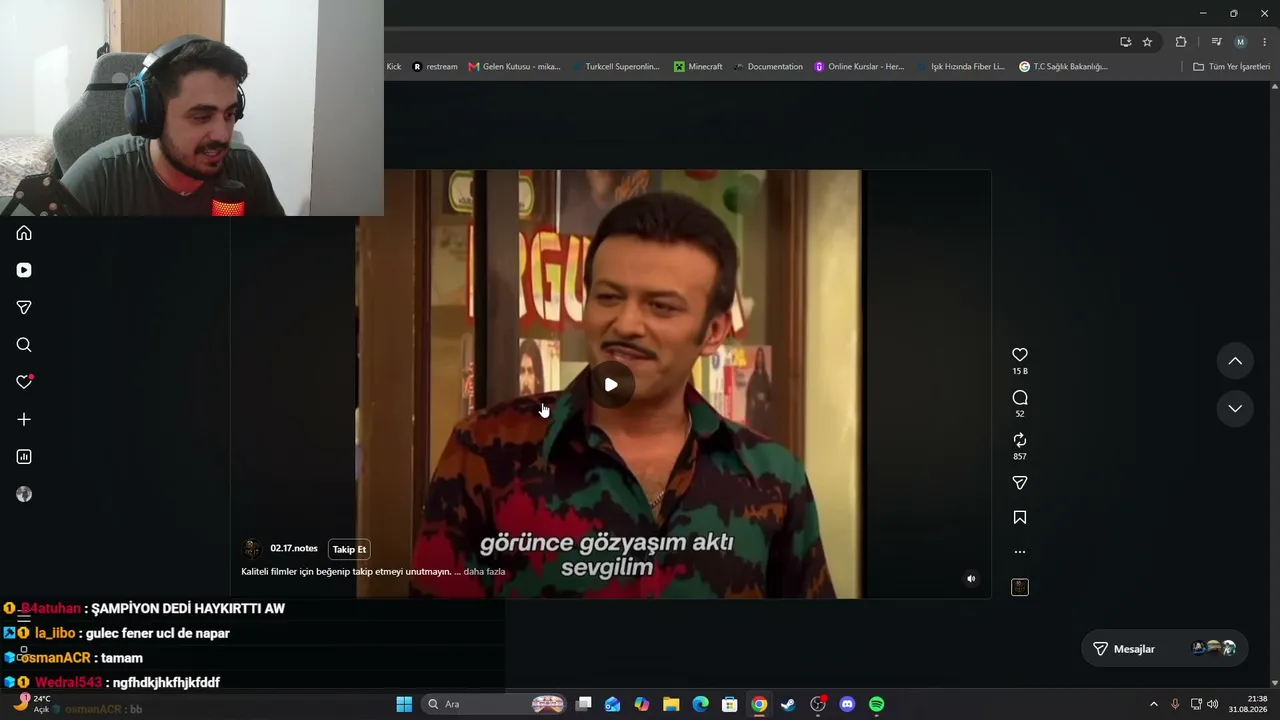1280x720 pixels.
Task: Open the Işık Hızında Fiber bookmark
Action: [x=961, y=67]
